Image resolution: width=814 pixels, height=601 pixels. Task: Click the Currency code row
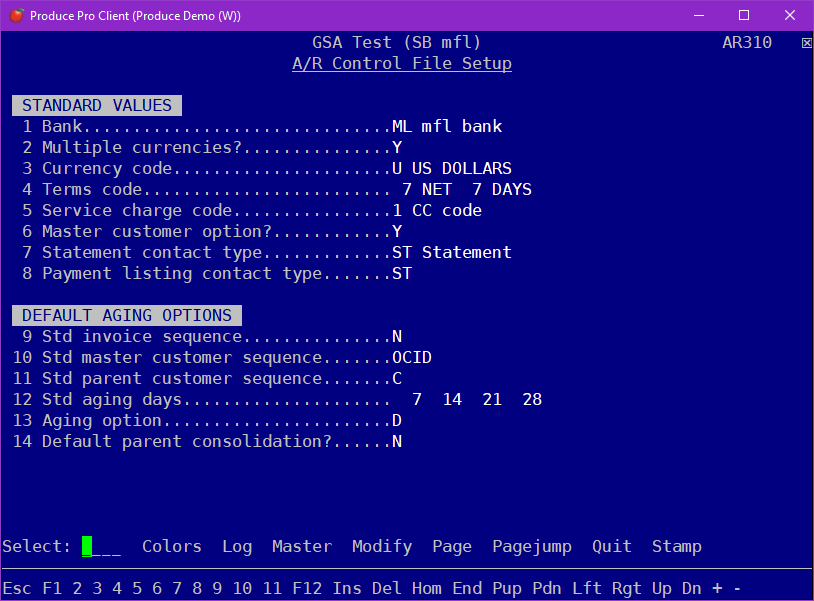pyautogui.click(x=267, y=168)
